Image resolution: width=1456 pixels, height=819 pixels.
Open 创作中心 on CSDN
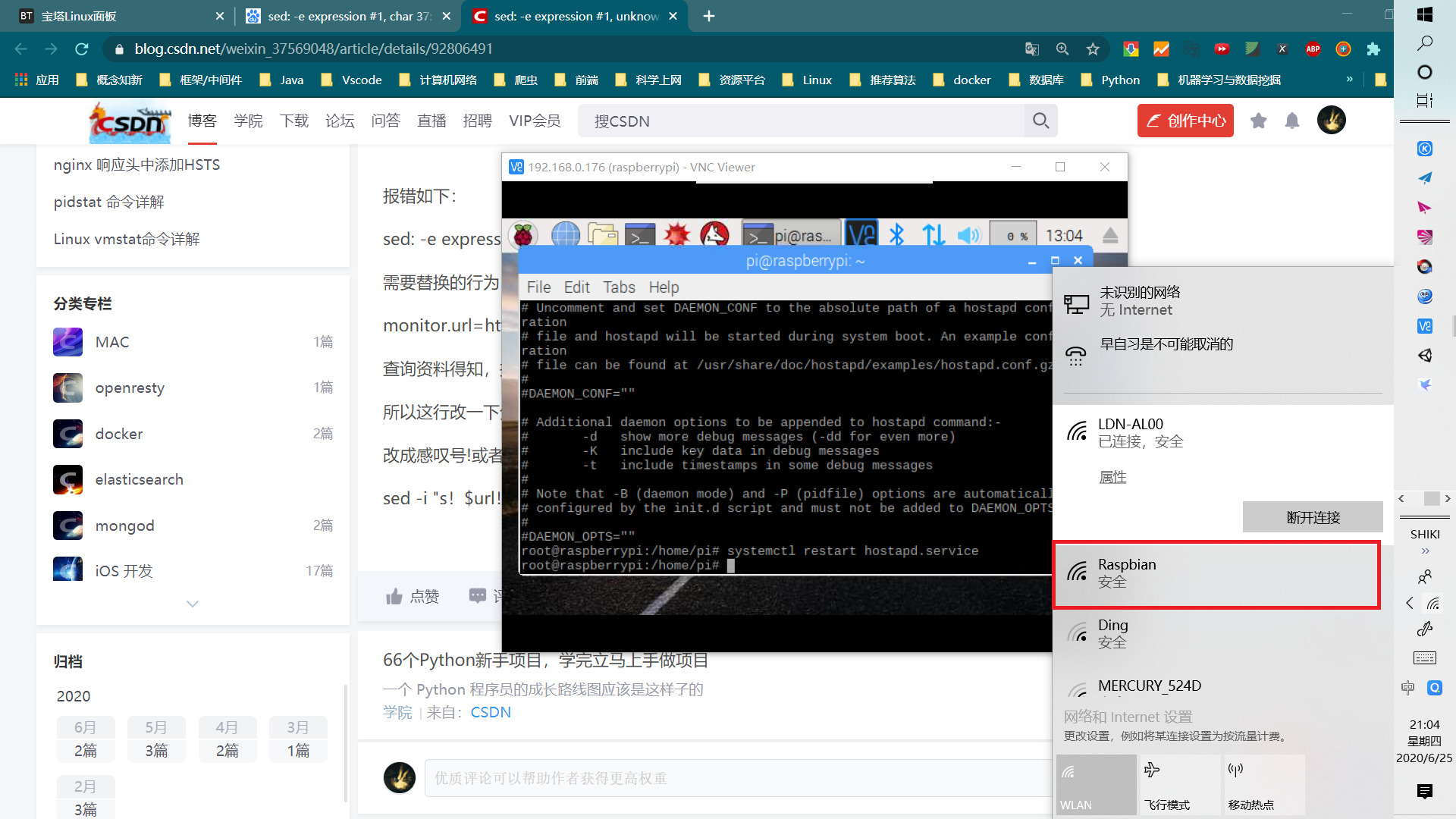pyautogui.click(x=1185, y=121)
